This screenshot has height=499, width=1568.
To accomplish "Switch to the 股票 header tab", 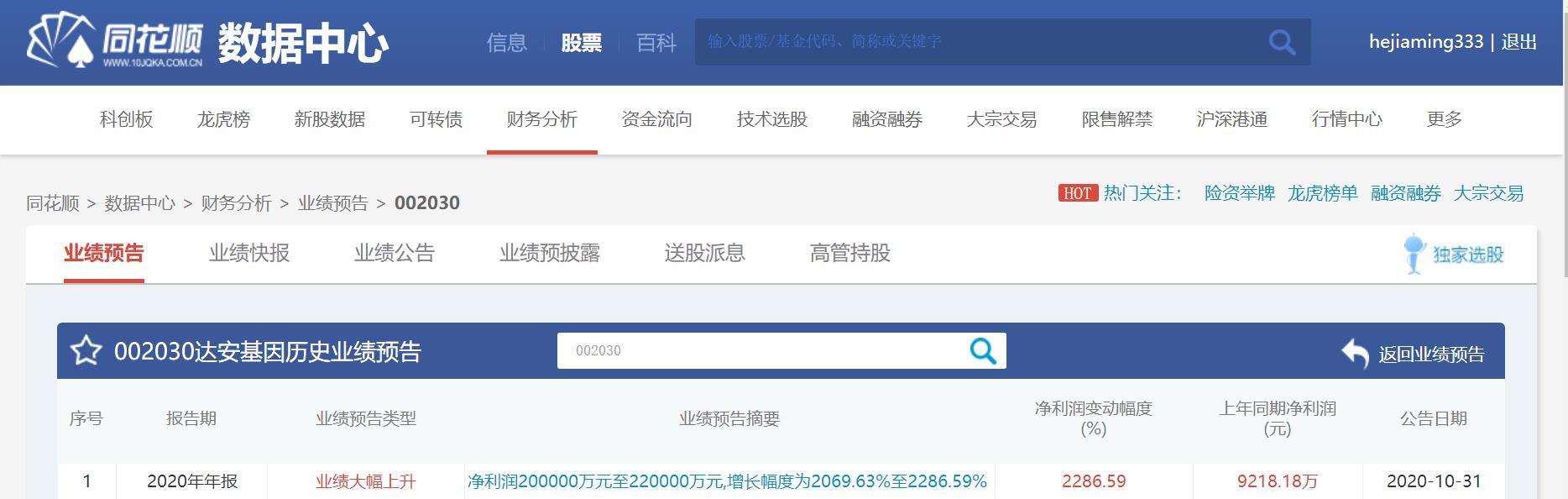I will [582, 42].
